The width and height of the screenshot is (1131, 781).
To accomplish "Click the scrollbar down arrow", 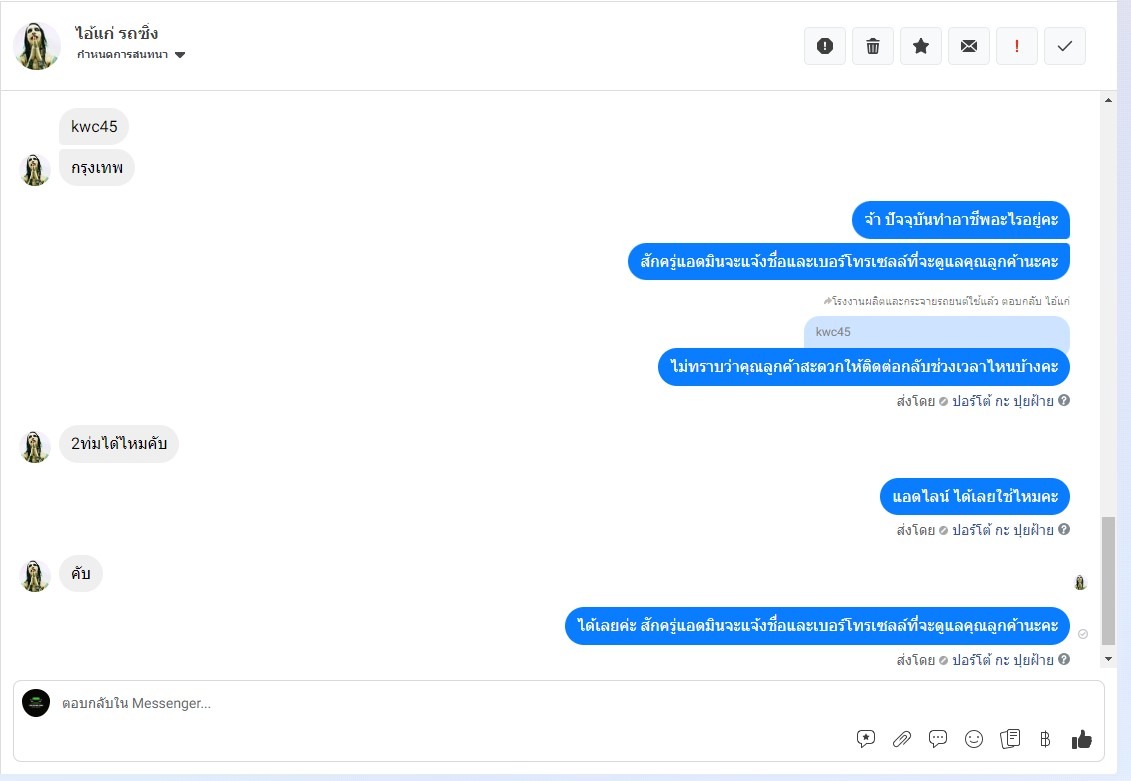I will coord(1109,659).
